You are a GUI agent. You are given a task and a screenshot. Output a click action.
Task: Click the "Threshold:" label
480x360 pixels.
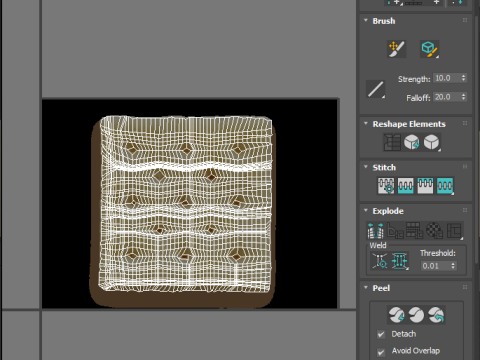[x=438, y=253]
